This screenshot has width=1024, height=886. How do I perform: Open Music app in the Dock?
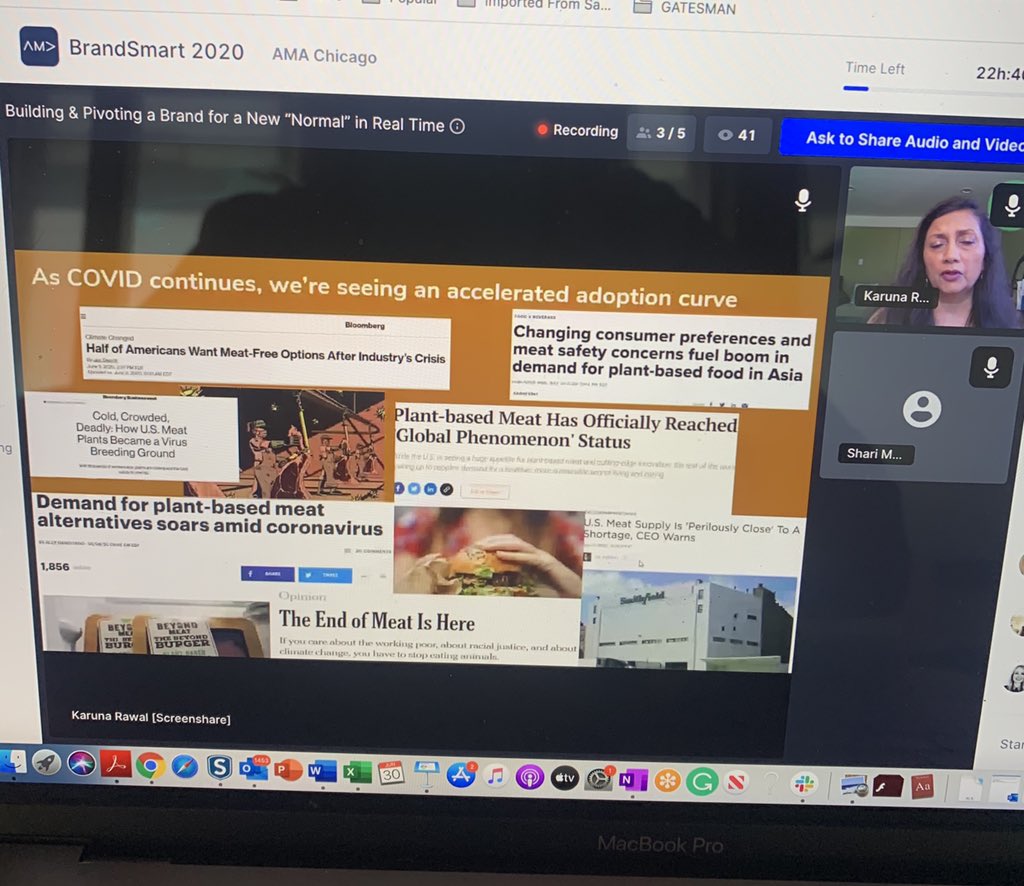tap(496, 776)
